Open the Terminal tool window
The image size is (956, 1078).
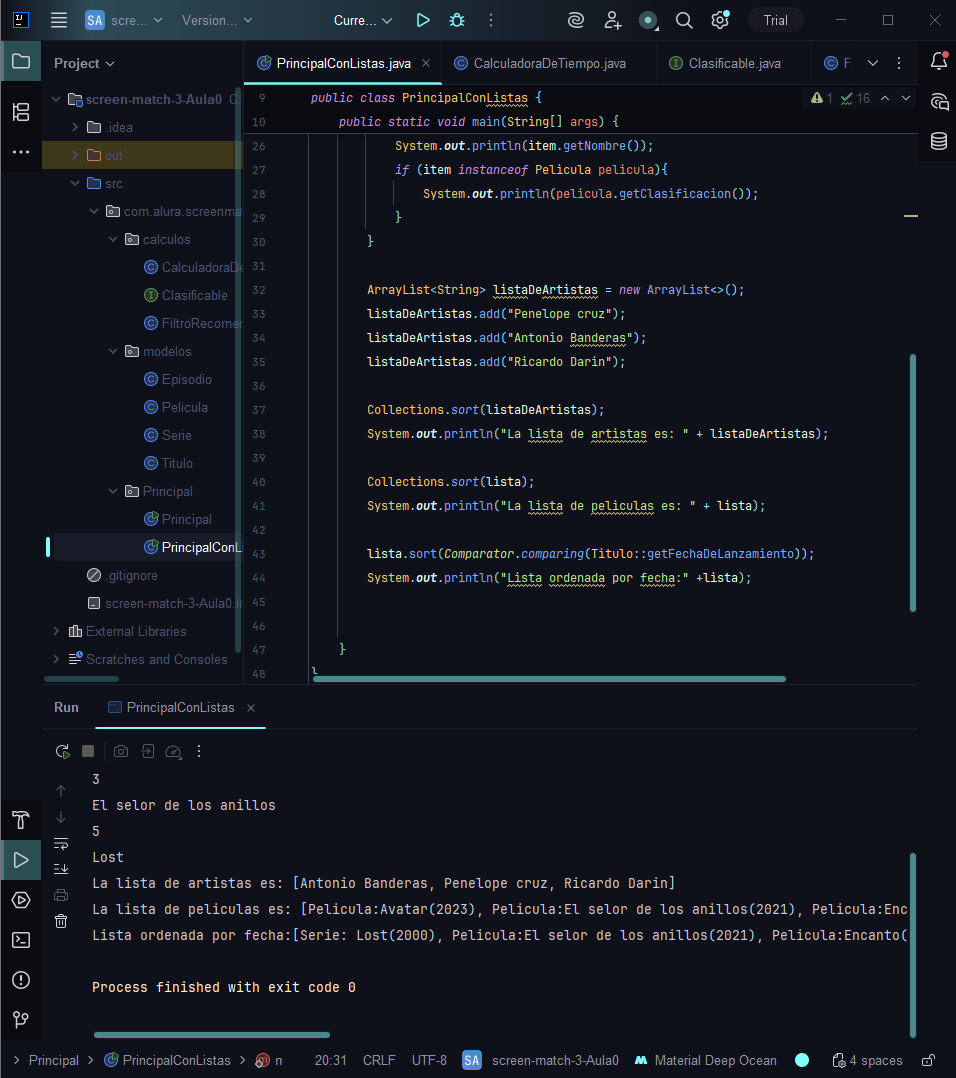pos(21,940)
